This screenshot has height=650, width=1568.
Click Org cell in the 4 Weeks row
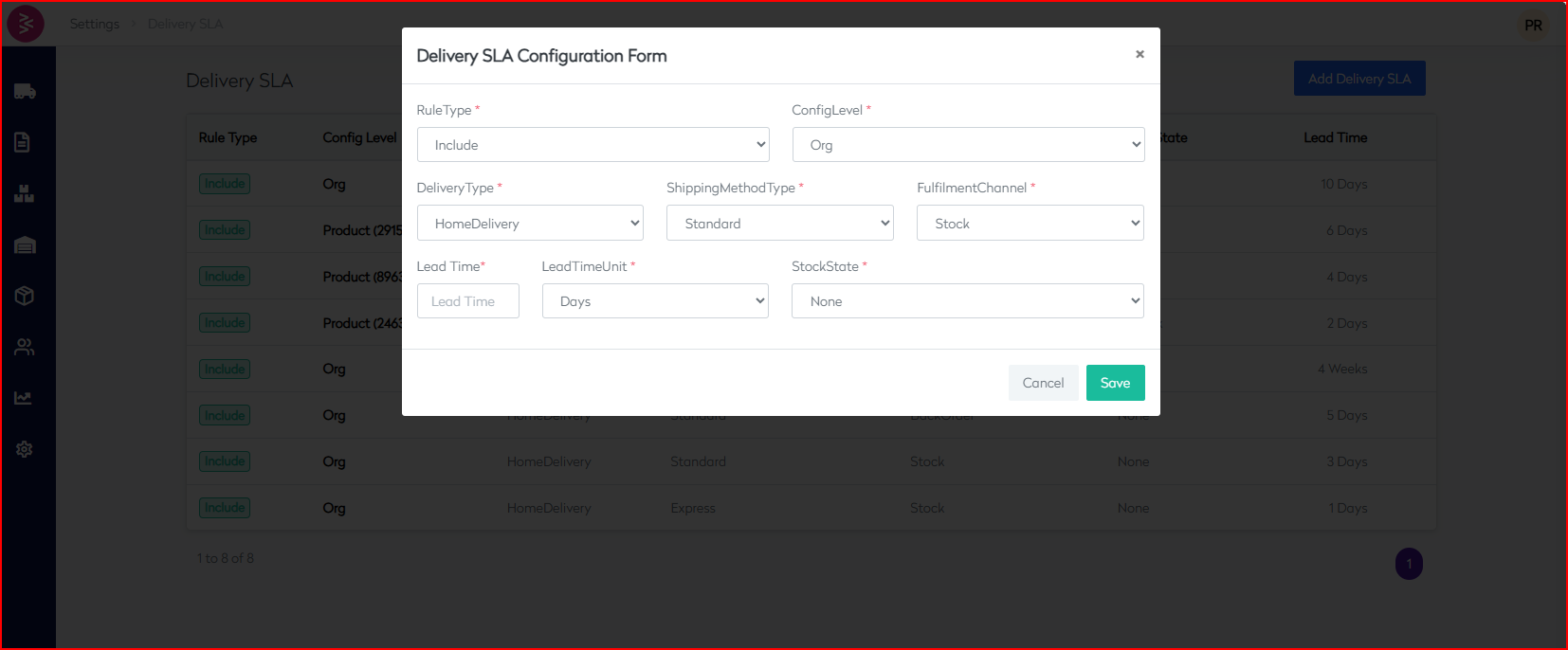click(x=334, y=369)
